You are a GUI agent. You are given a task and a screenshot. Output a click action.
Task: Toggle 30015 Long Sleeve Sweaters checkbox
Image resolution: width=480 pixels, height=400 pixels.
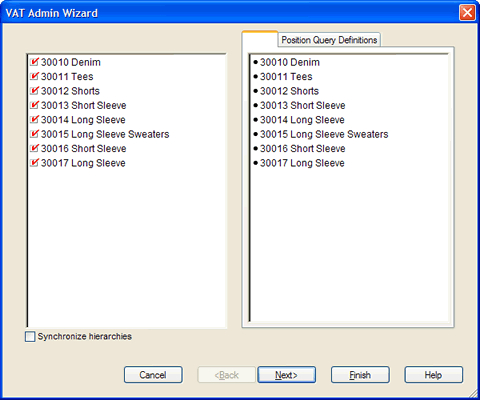click(x=34, y=134)
